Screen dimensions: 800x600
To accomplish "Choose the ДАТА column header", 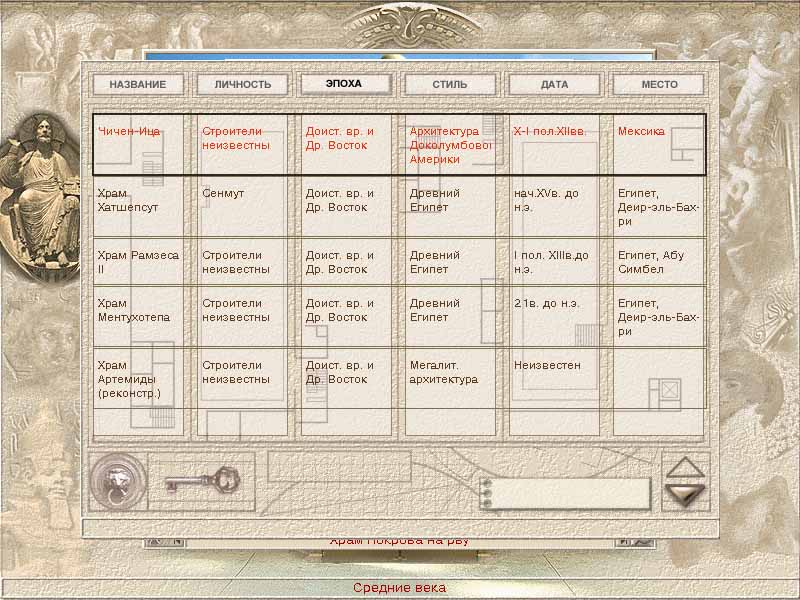I will coord(554,85).
